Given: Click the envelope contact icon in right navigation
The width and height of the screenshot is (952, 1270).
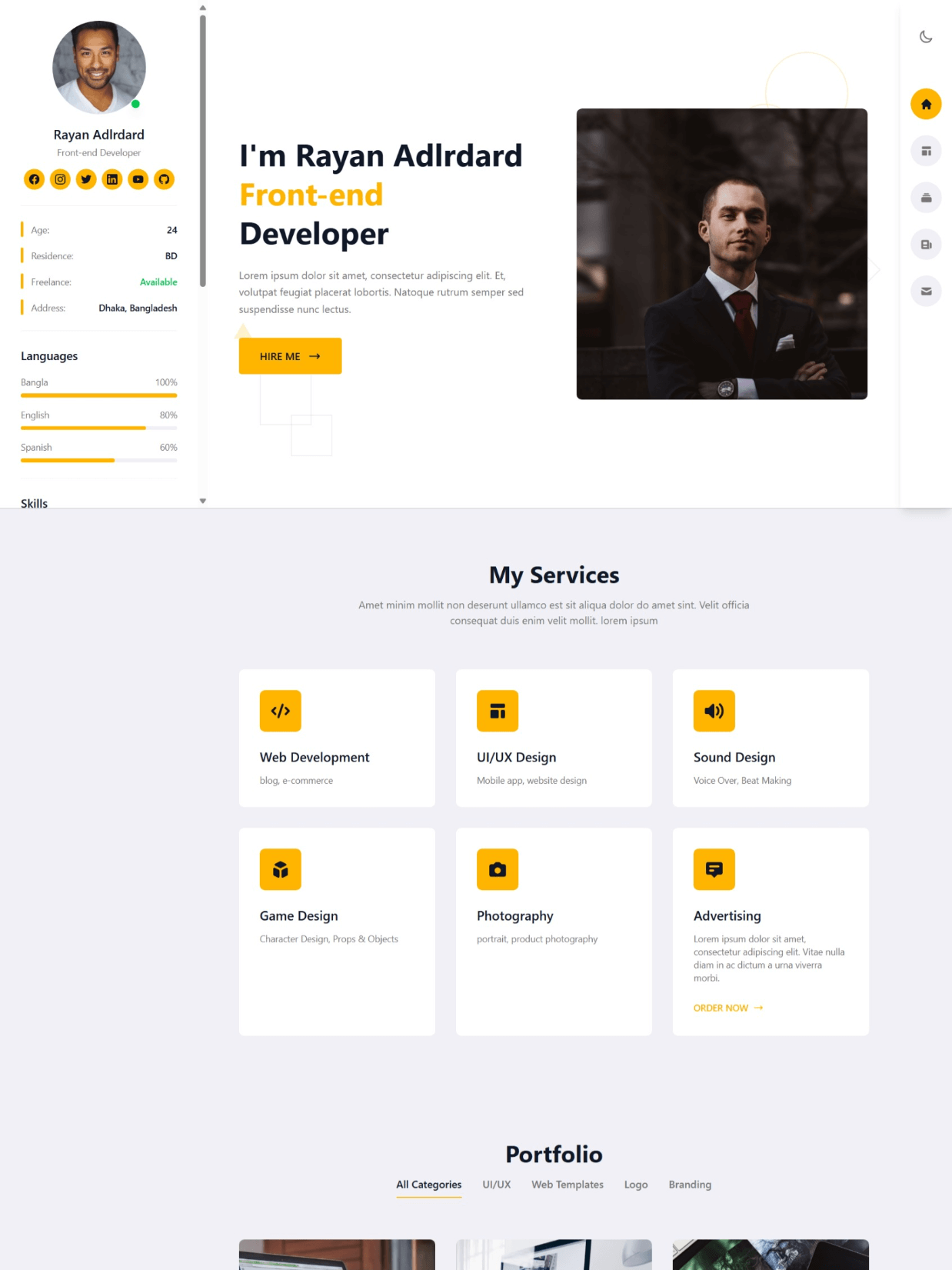Looking at the screenshot, I should click(926, 292).
